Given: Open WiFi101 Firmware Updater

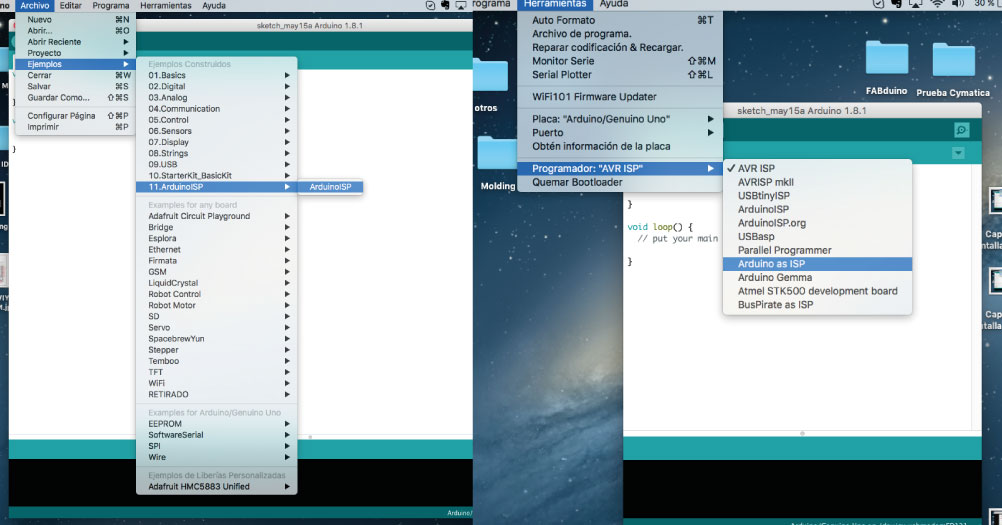Looking at the screenshot, I should [620, 97].
